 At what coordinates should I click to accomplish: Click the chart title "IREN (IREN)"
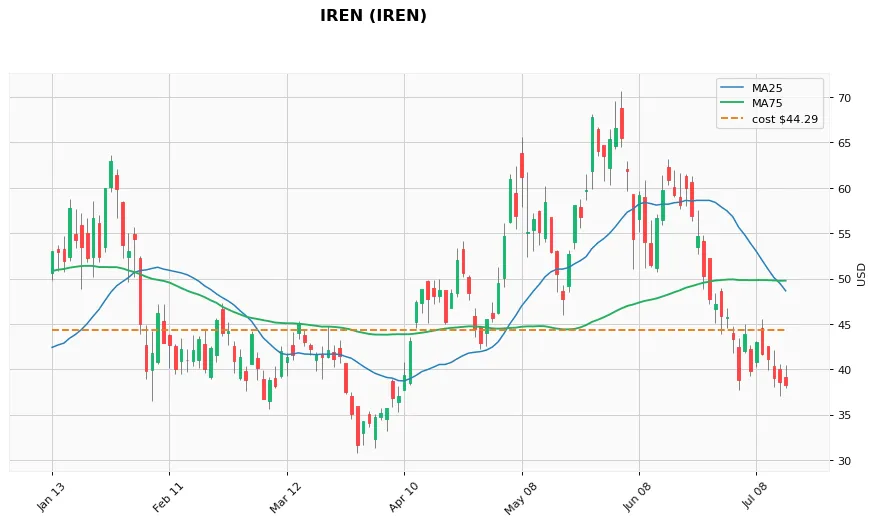point(373,16)
